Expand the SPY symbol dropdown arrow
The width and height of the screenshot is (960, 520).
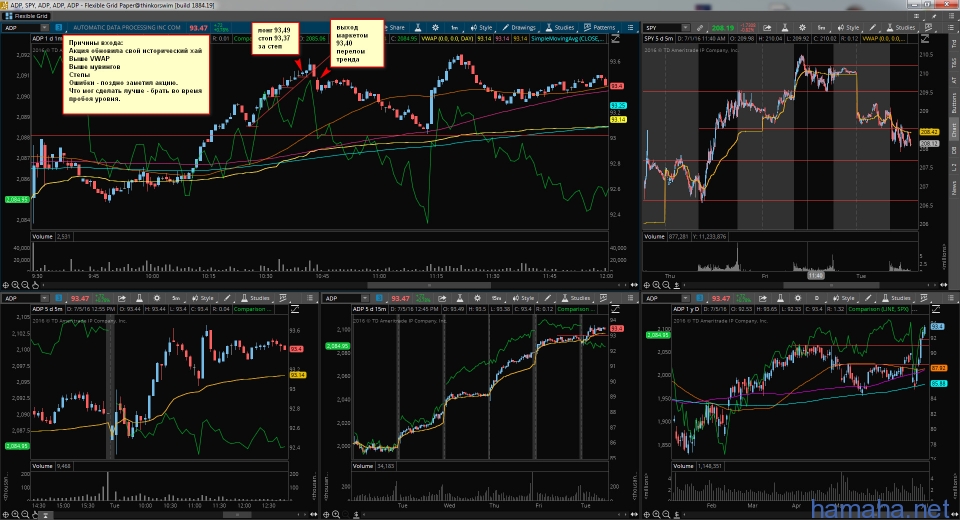686,28
